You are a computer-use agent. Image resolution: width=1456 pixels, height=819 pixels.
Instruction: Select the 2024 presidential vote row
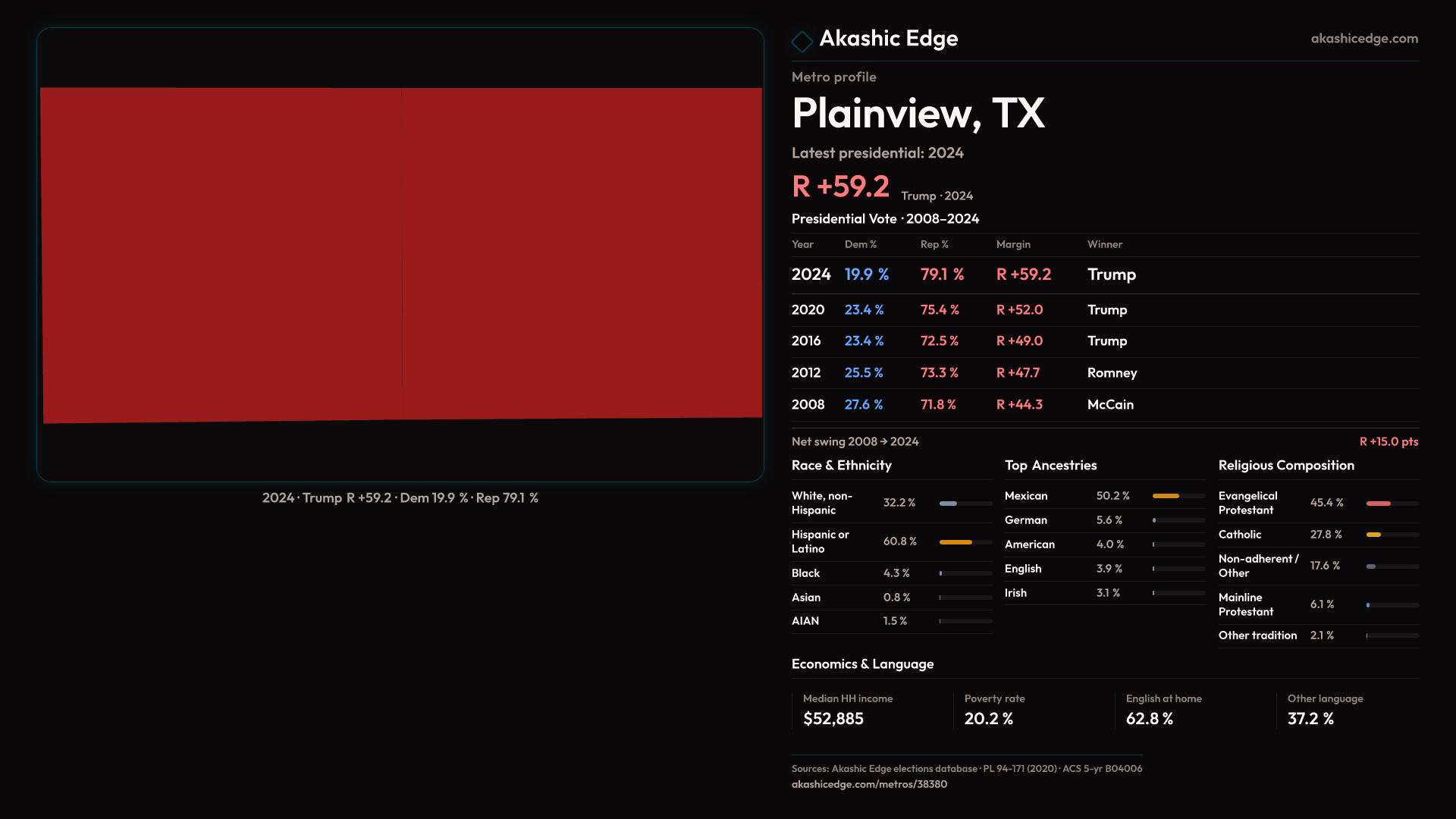click(963, 275)
